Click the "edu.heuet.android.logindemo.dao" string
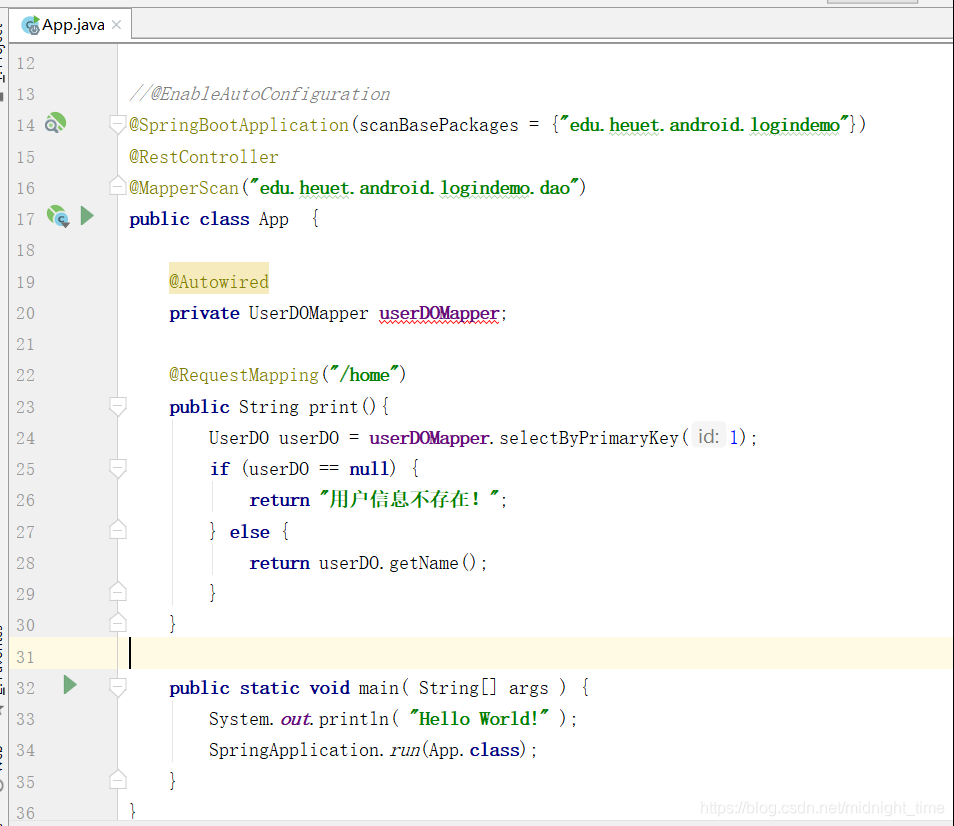The height and width of the screenshot is (826, 954). click(x=415, y=188)
